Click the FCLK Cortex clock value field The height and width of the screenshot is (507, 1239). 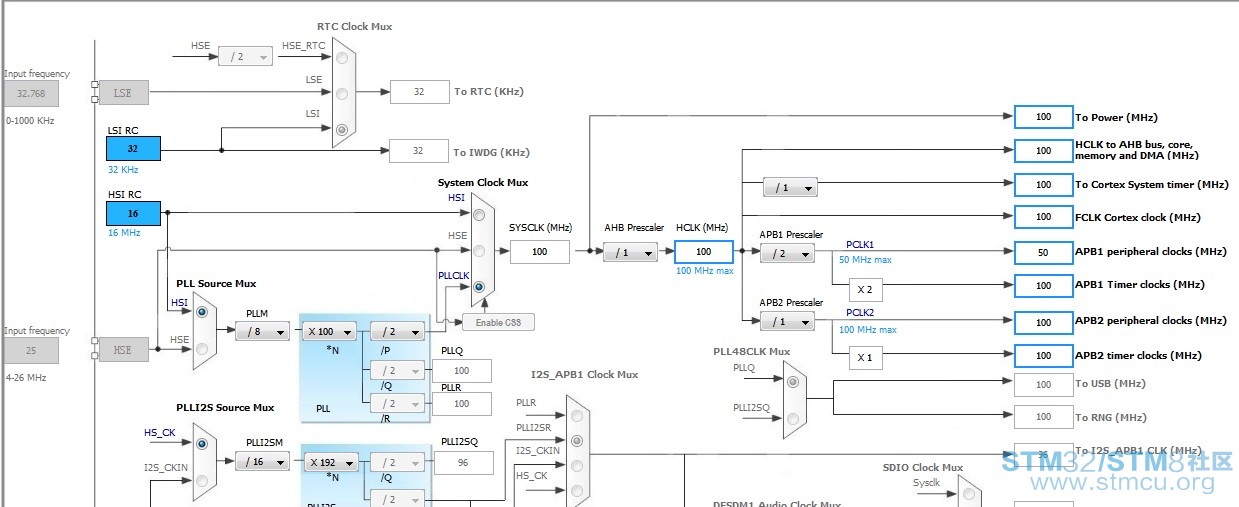click(1043, 217)
